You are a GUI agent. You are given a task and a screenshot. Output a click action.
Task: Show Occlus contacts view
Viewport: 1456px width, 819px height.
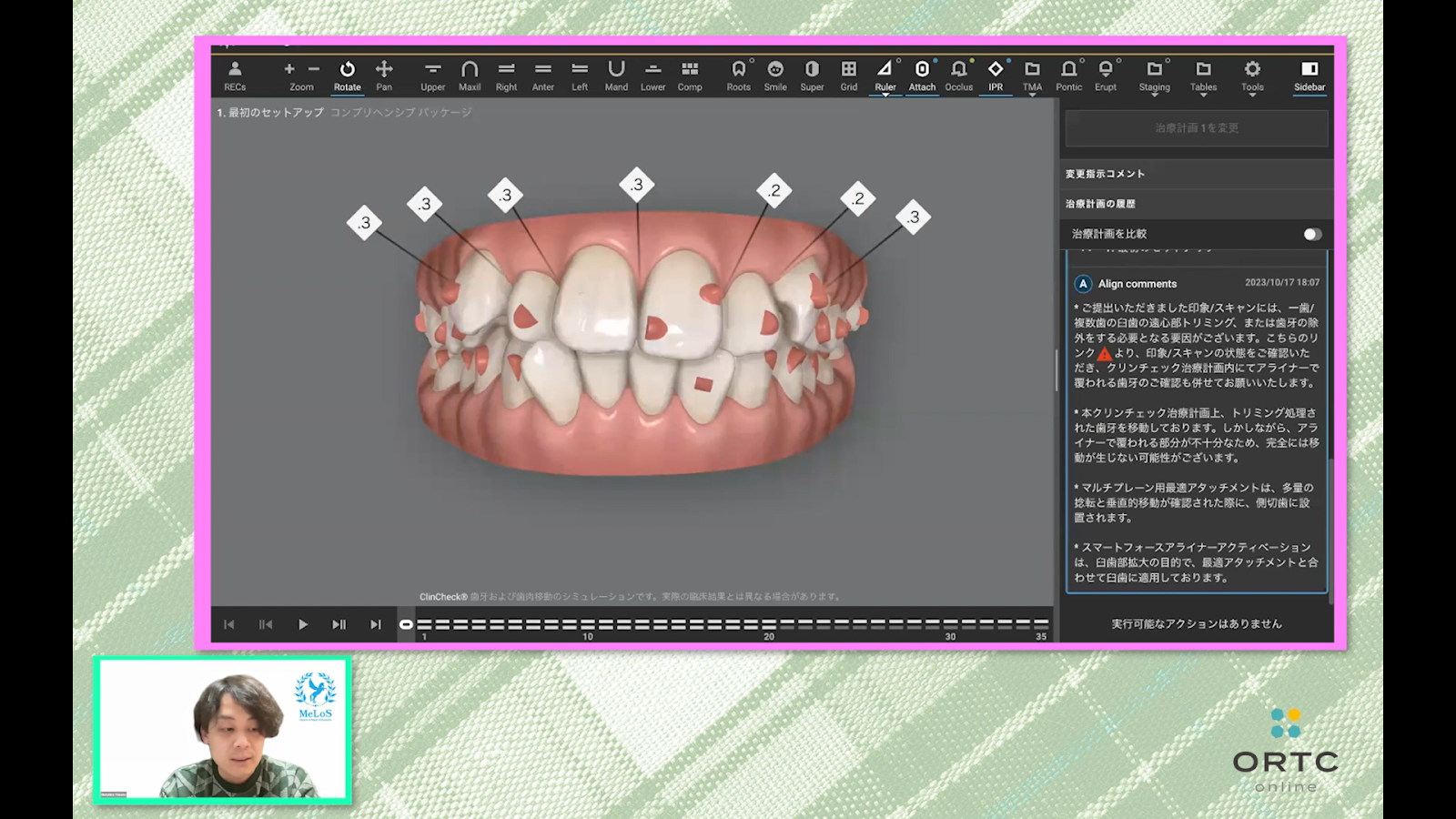point(958,76)
